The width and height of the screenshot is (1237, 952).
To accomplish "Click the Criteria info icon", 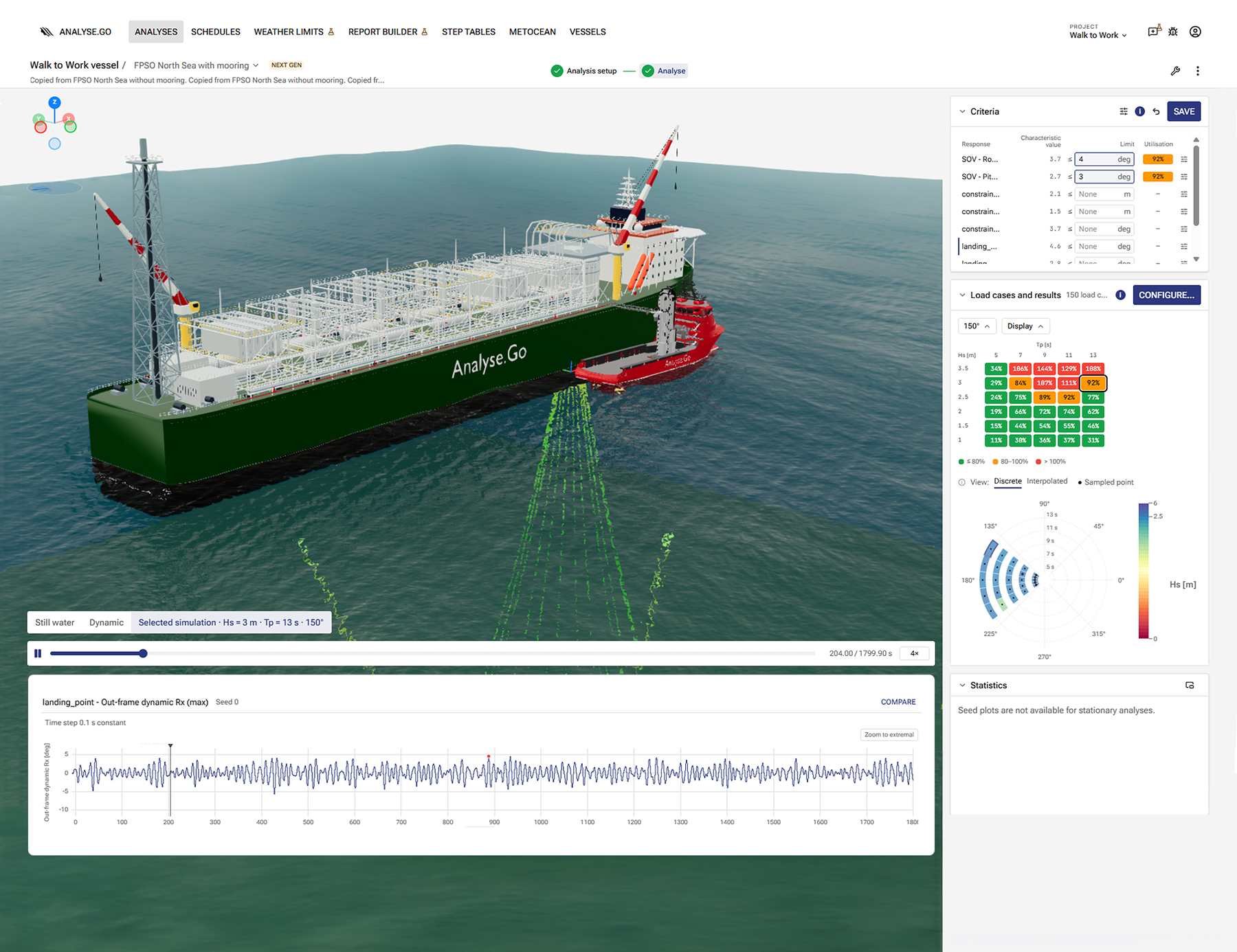I will coord(1140,111).
